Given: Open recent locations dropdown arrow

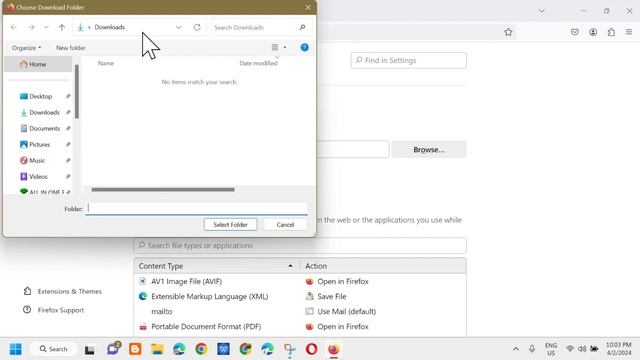Looking at the screenshot, I should tap(46, 27).
